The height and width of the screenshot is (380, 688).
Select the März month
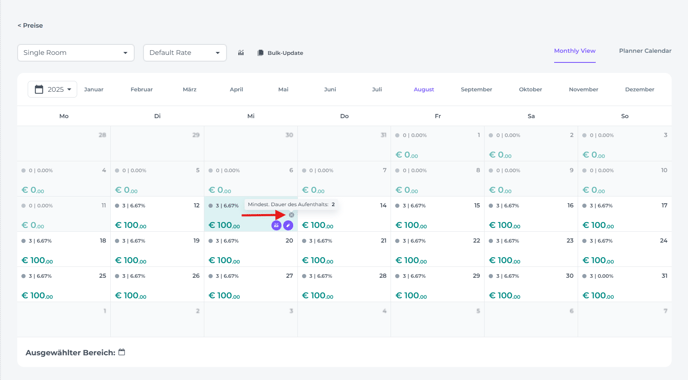pos(190,90)
